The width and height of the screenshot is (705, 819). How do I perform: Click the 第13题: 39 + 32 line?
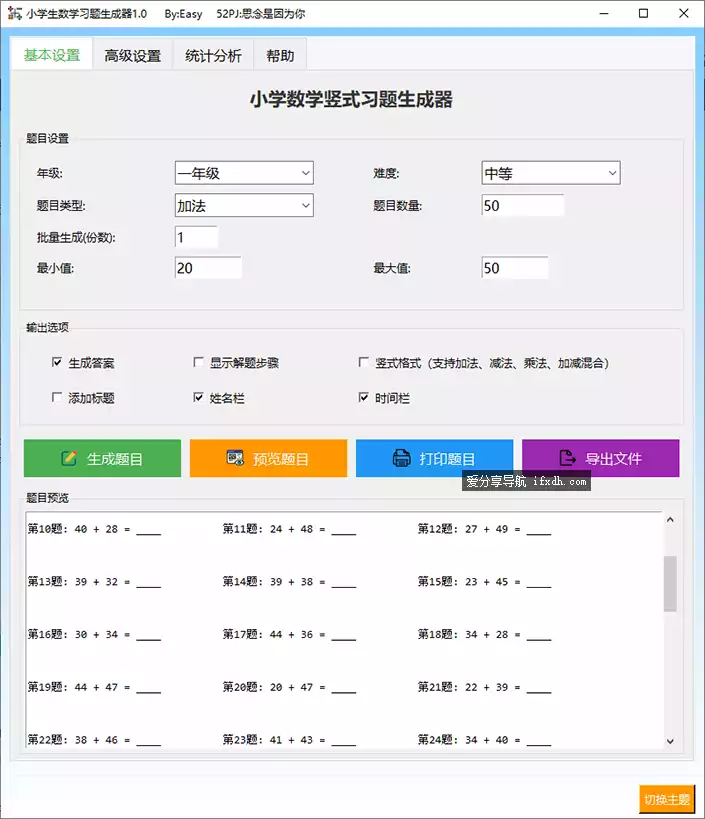pos(94,582)
